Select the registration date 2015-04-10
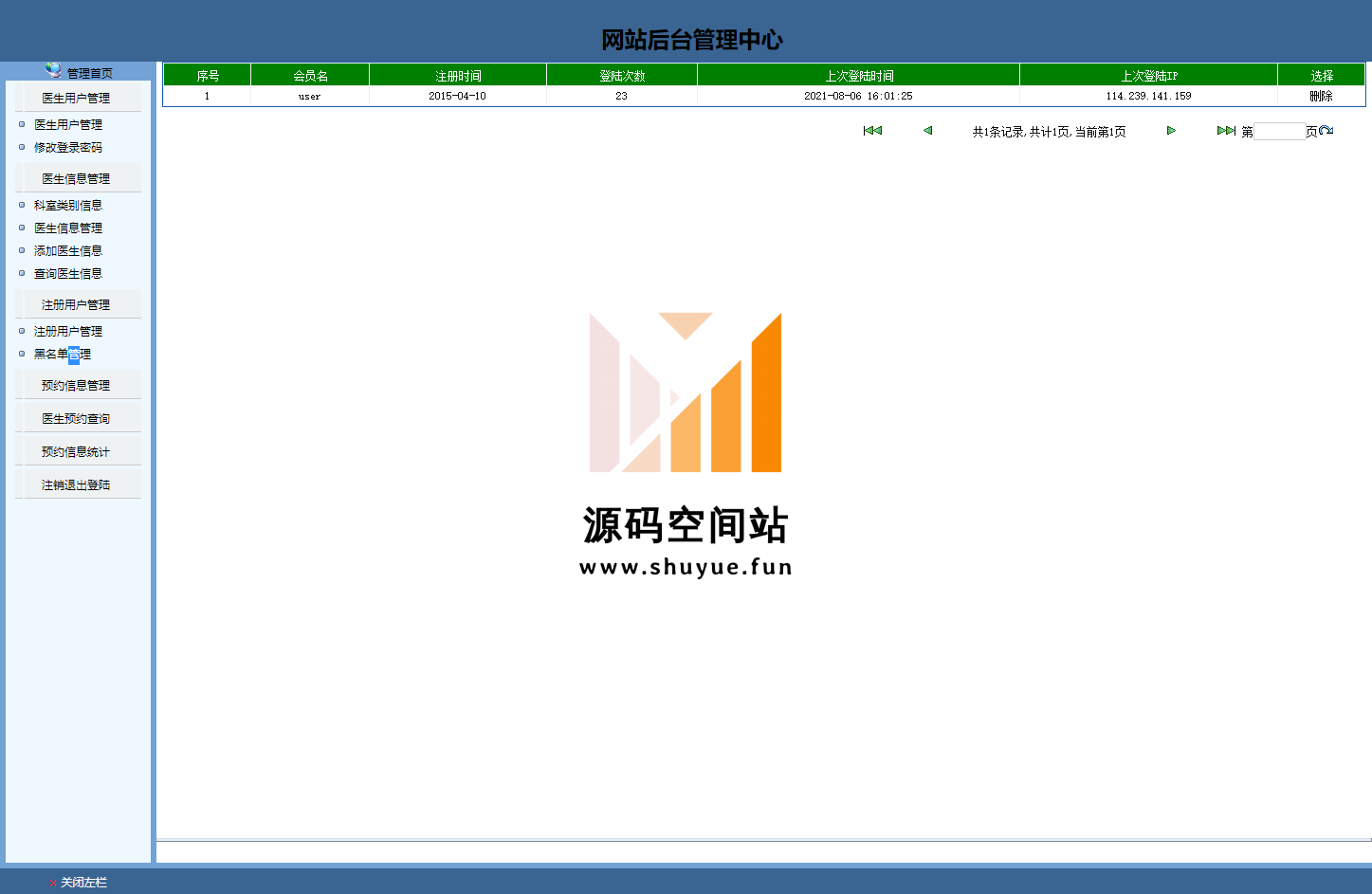 [x=457, y=96]
